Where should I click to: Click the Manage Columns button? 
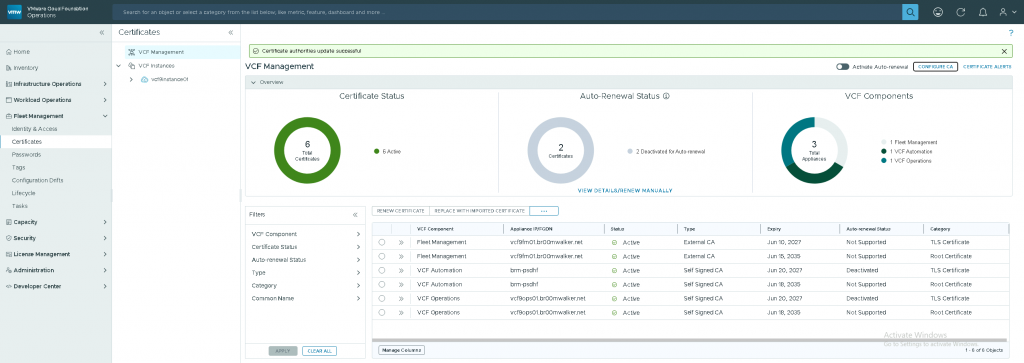pyautogui.click(x=401, y=350)
